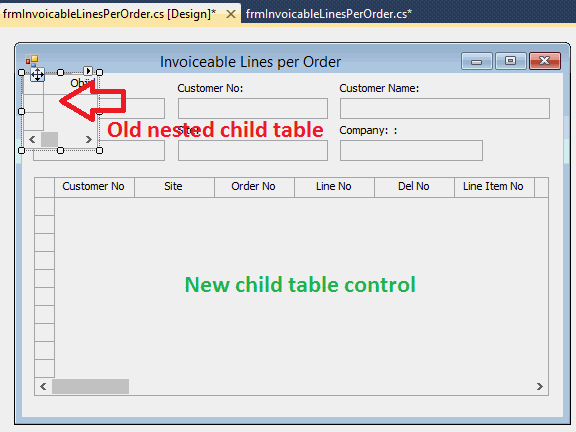The width and height of the screenshot is (576, 432).
Task: Click the Customer Name text box
Action: (x=445, y=108)
